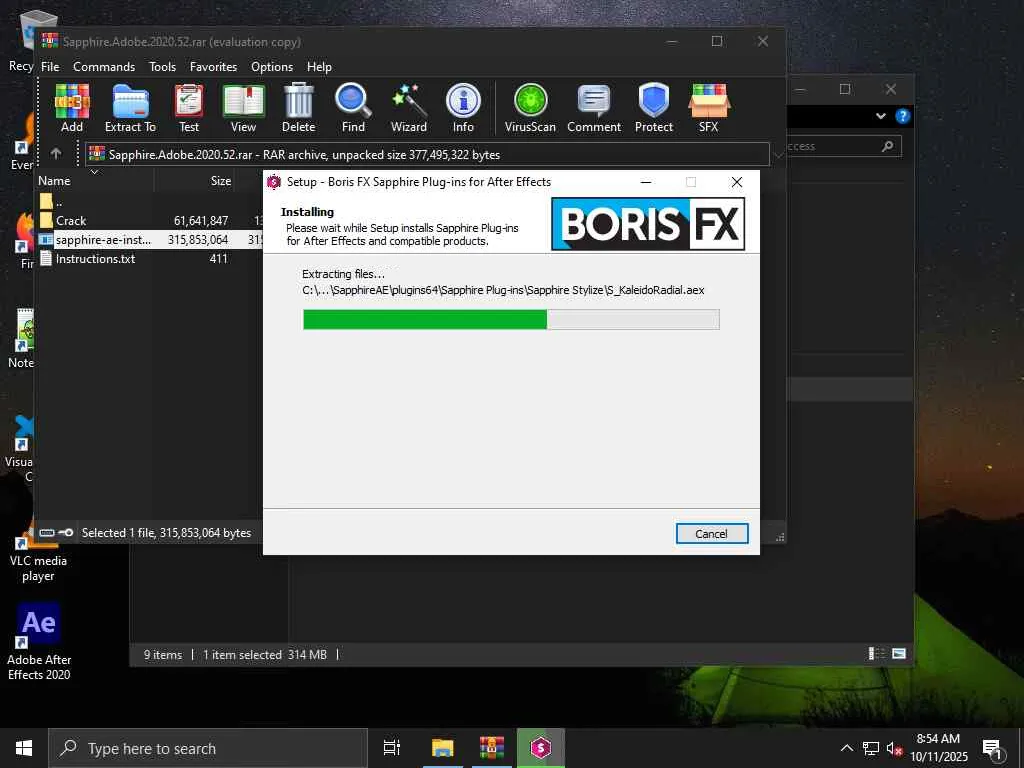Click the SFX toolbar icon
The height and width of the screenshot is (768, 1024).
click(709, 108)
